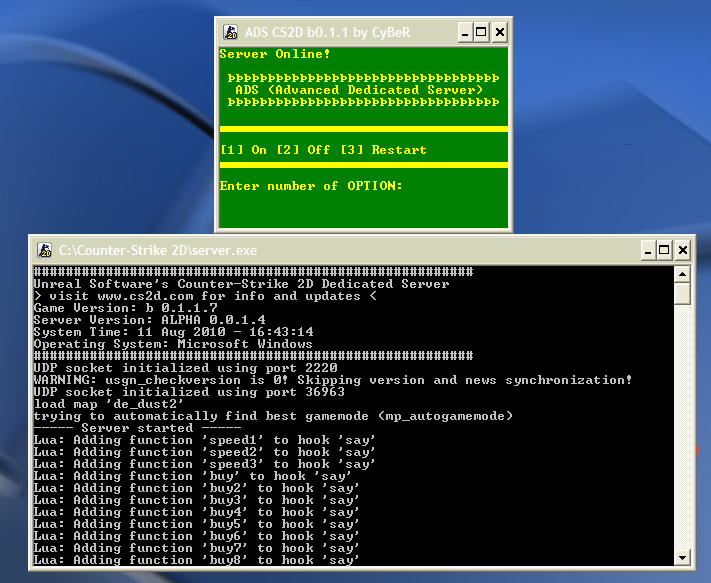This screenshot has width=711, height=583.
Task: Click the Lua line adding function 'speed1'
Action: (205, 440)
